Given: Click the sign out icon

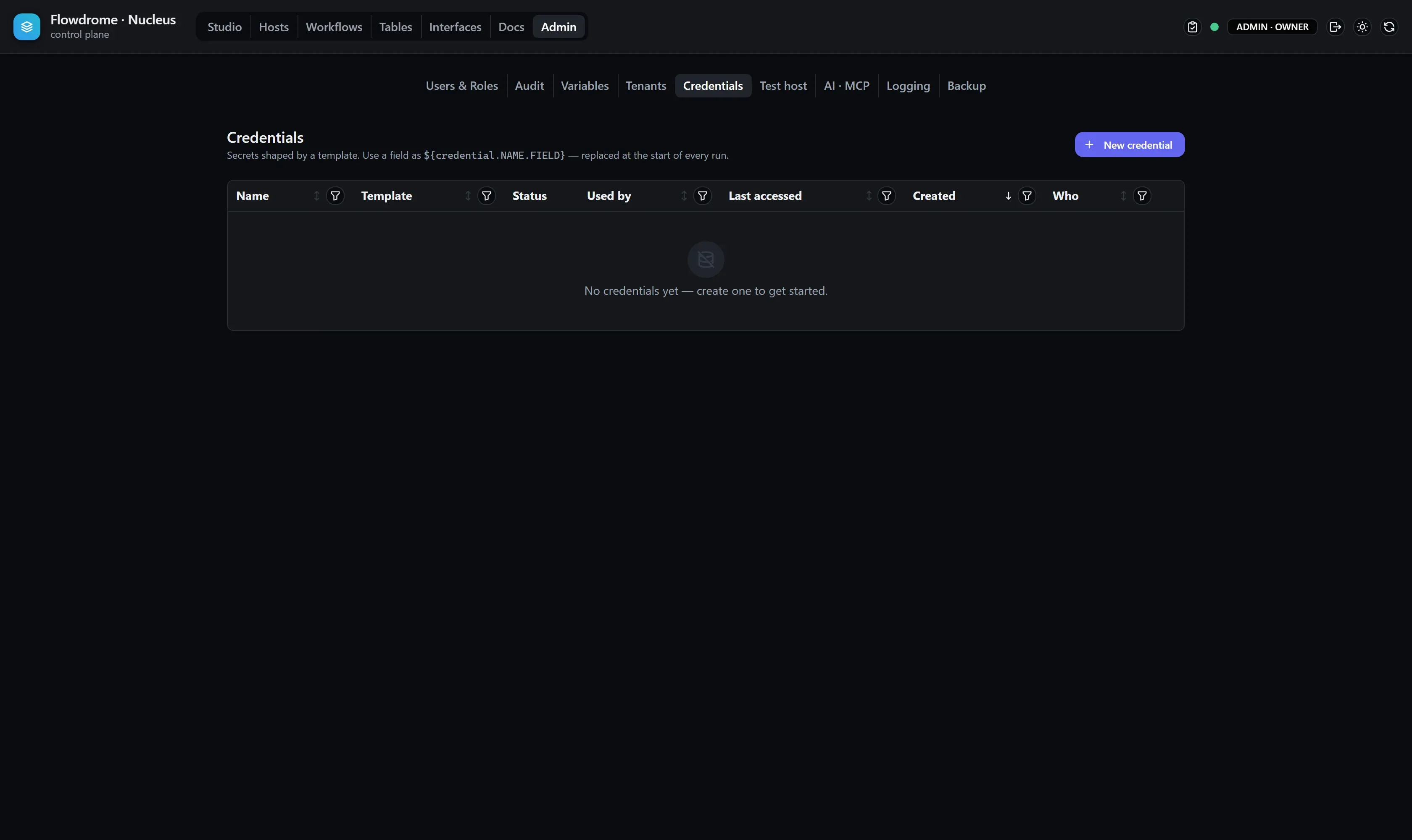Looking at the screenshot, I should (x=1335, y=26).
